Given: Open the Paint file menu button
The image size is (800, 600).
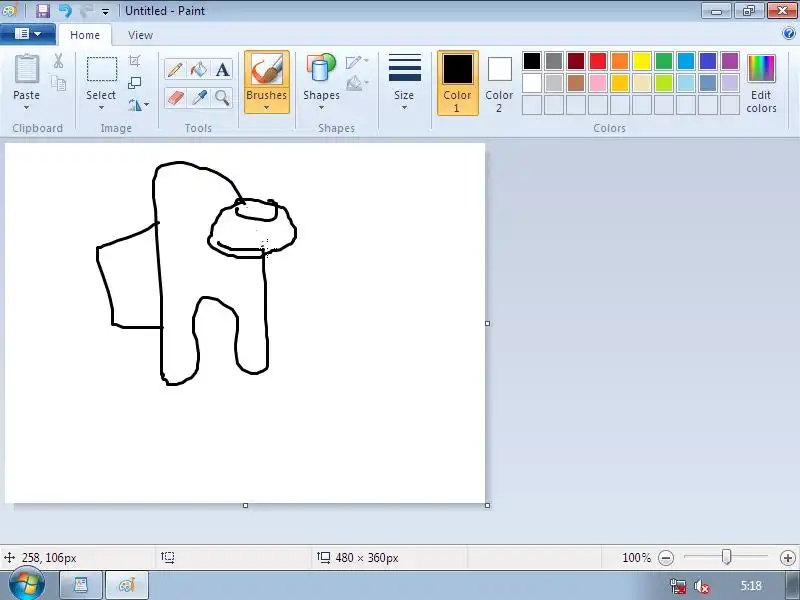Looking at the screenshot, I should [x=28, y=34].
